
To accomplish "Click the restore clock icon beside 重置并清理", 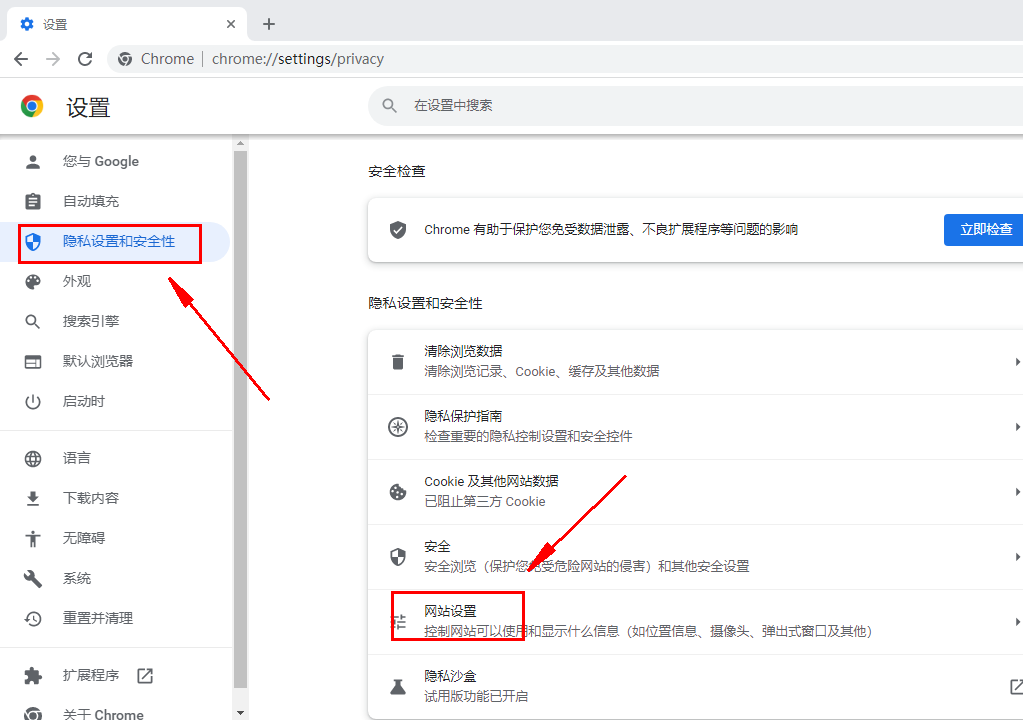I will tap(33, 618).
